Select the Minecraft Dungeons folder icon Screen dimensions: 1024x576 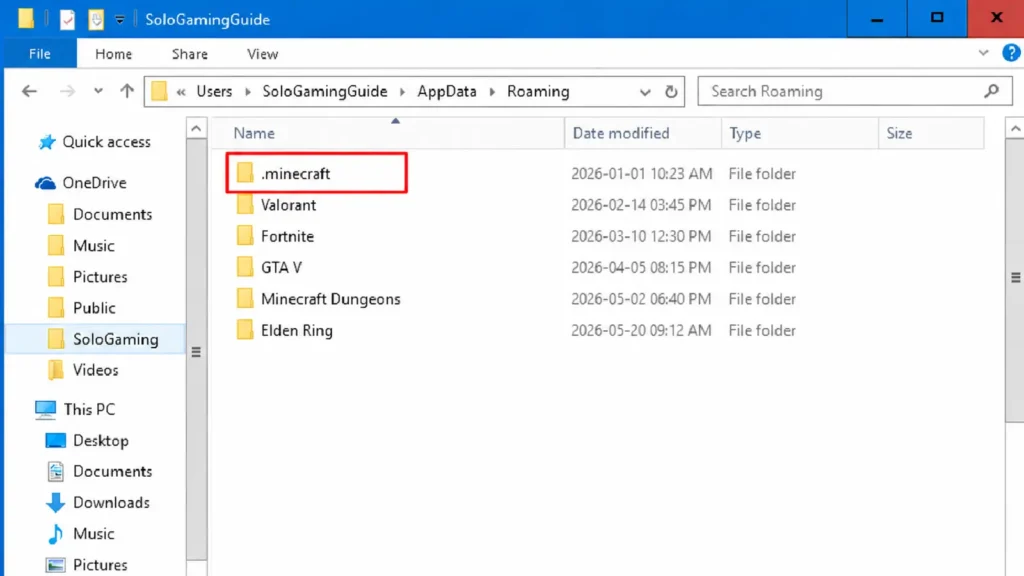[x=245, y=299]
